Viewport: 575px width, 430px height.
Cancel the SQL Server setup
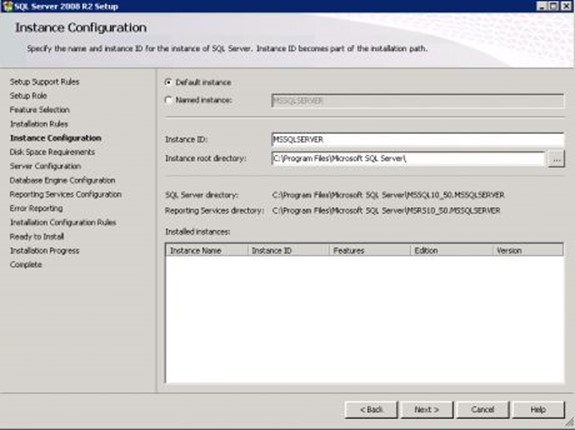[x=483, y=409]
